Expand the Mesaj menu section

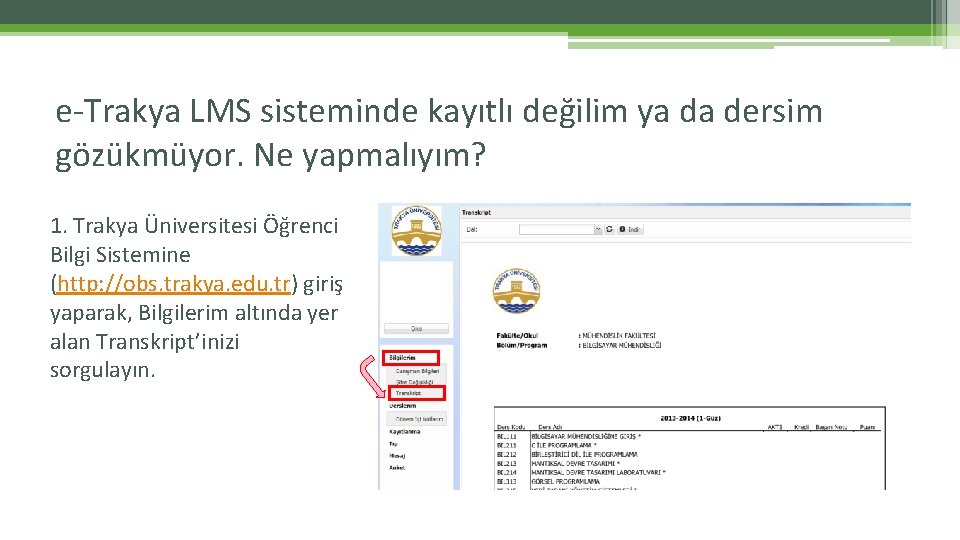(397, 456)
